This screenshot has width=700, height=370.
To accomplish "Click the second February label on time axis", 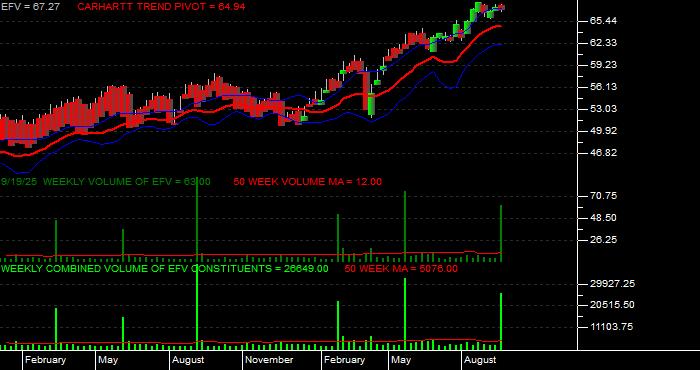I will pyautogui.click(x=345, y=360).
